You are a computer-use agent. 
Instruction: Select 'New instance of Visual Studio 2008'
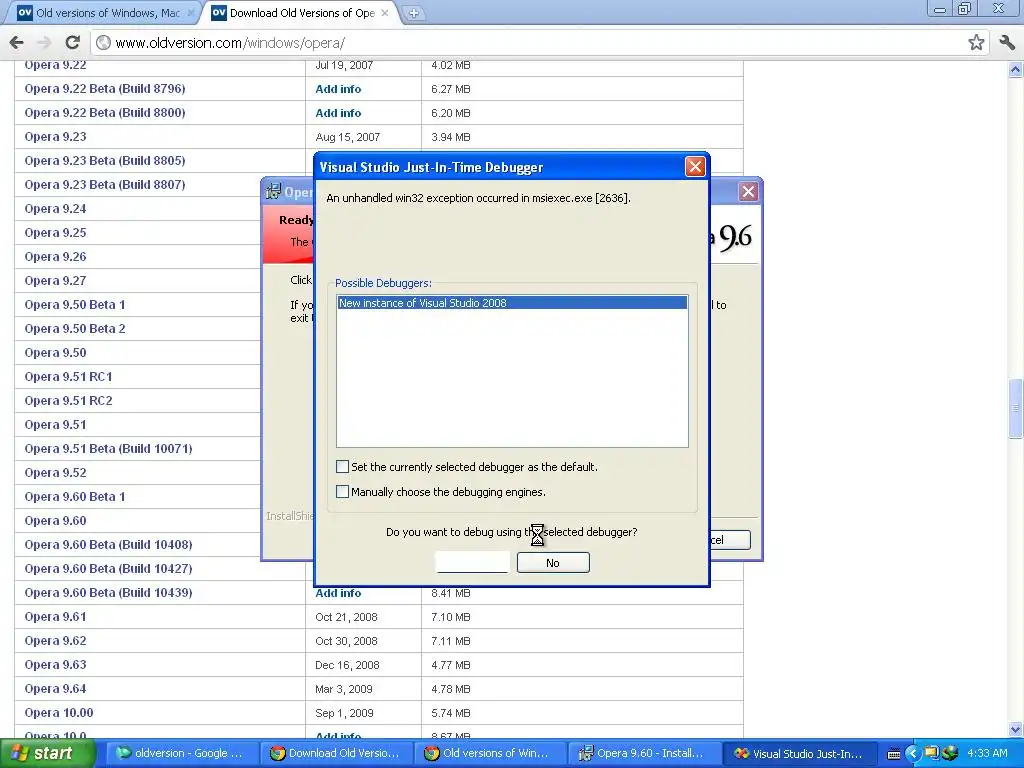(512, 303)
